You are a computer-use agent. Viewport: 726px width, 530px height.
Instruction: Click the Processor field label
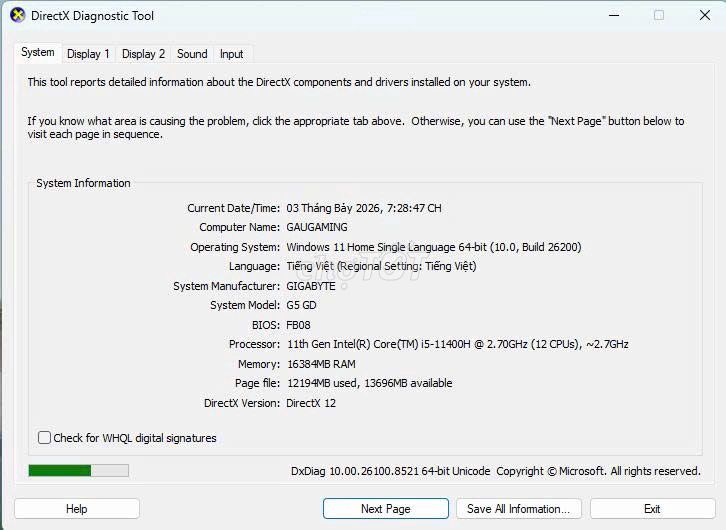(x=254, y=344)
